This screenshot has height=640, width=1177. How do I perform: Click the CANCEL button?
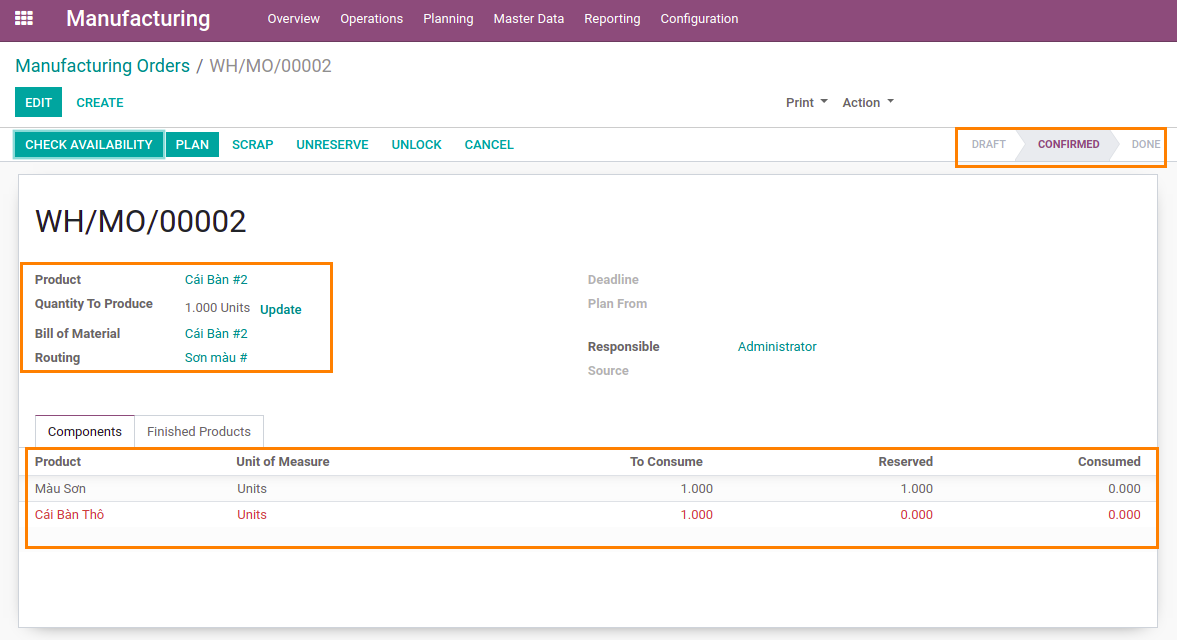489,145
